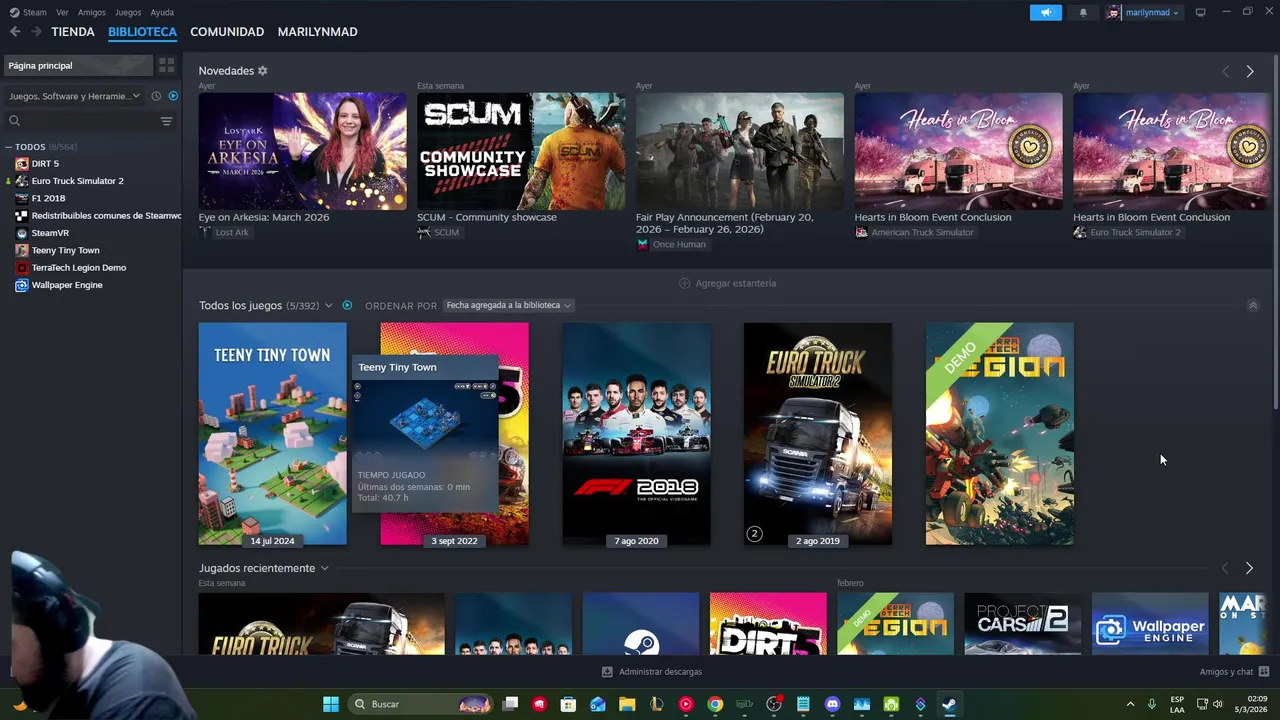Open the F1 2018 cover in shelf
Viewport: 1280px width, 720px height.
point(636,434)
